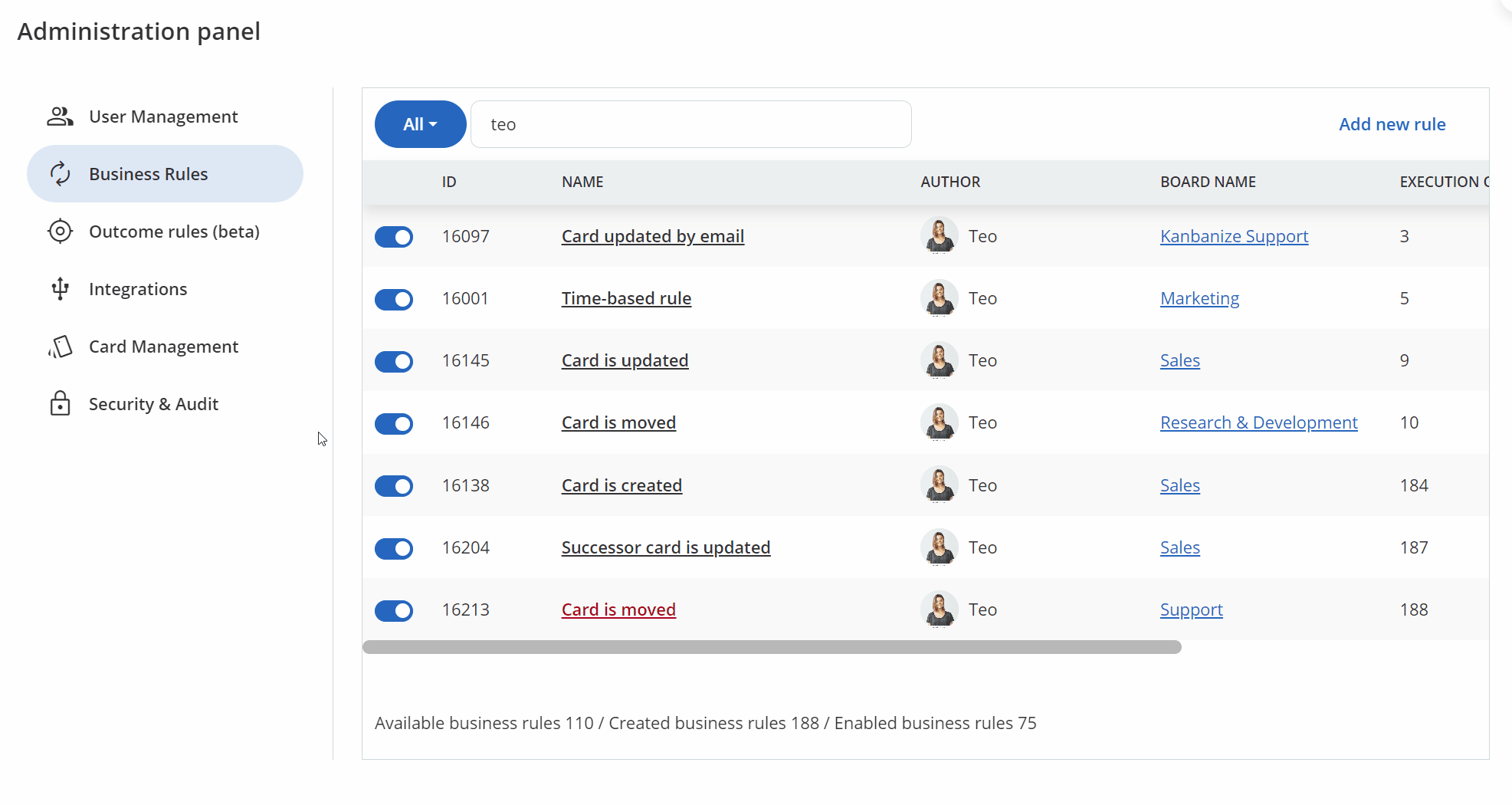Click the User Management people icon
The height and width of the screenshot is (805, 1512).
tap(60, 117)
